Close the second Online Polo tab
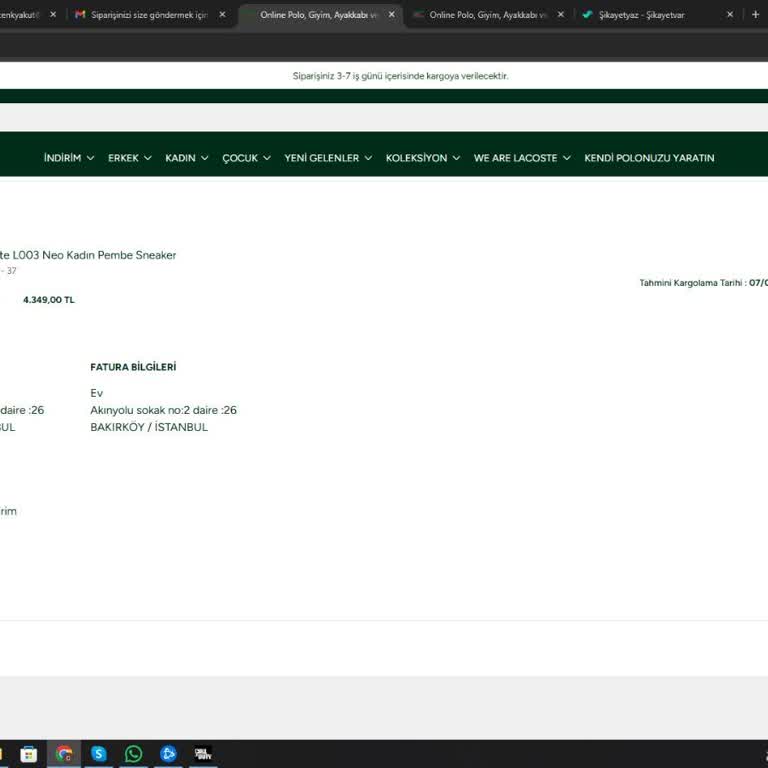The image size is (768, 768). pos(561,15)
